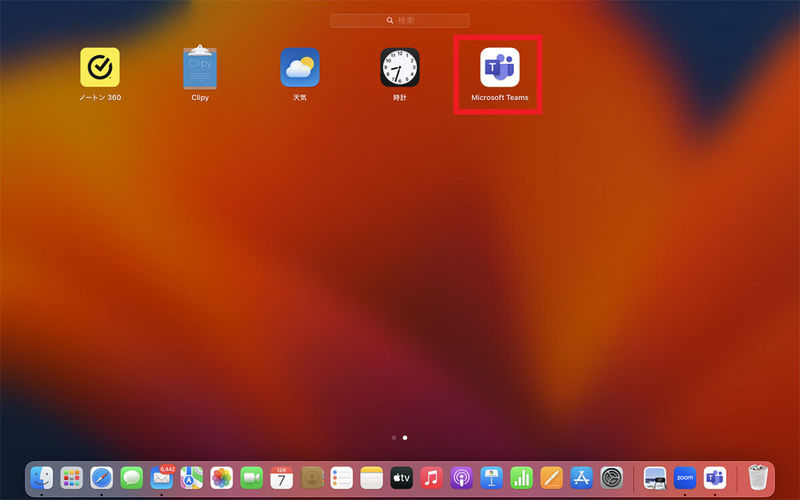Open Safari from the Dock
This screenshot has width=800, height=500.
point(102,478)
